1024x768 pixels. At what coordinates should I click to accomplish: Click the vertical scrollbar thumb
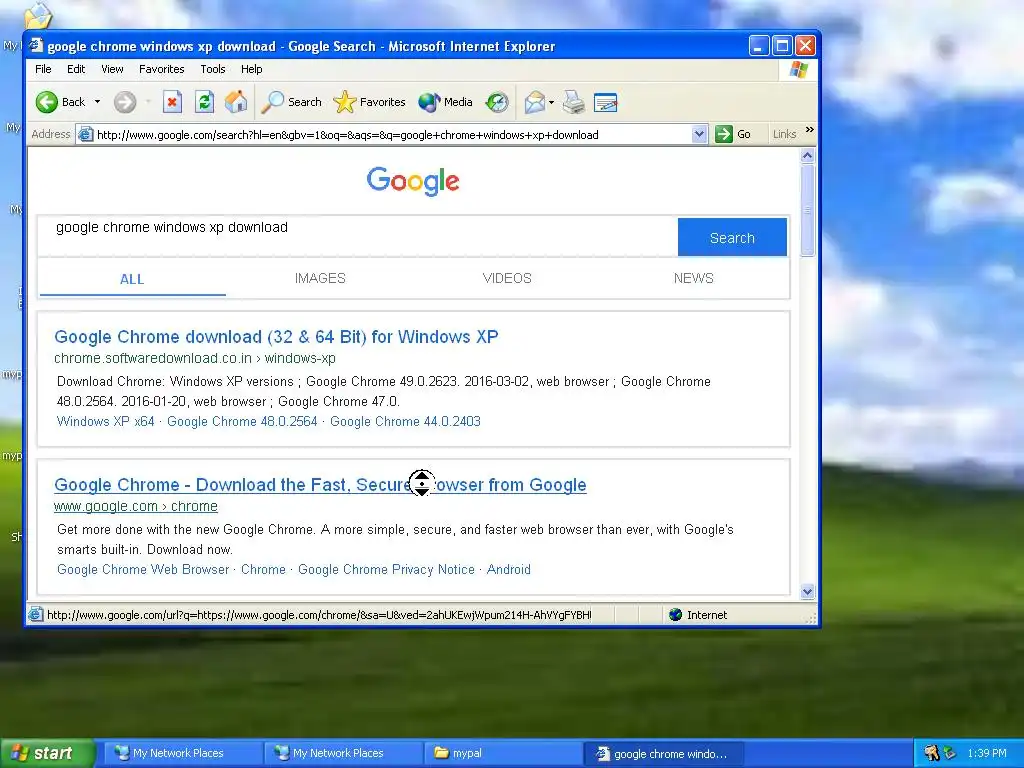[x=808, y=210]
